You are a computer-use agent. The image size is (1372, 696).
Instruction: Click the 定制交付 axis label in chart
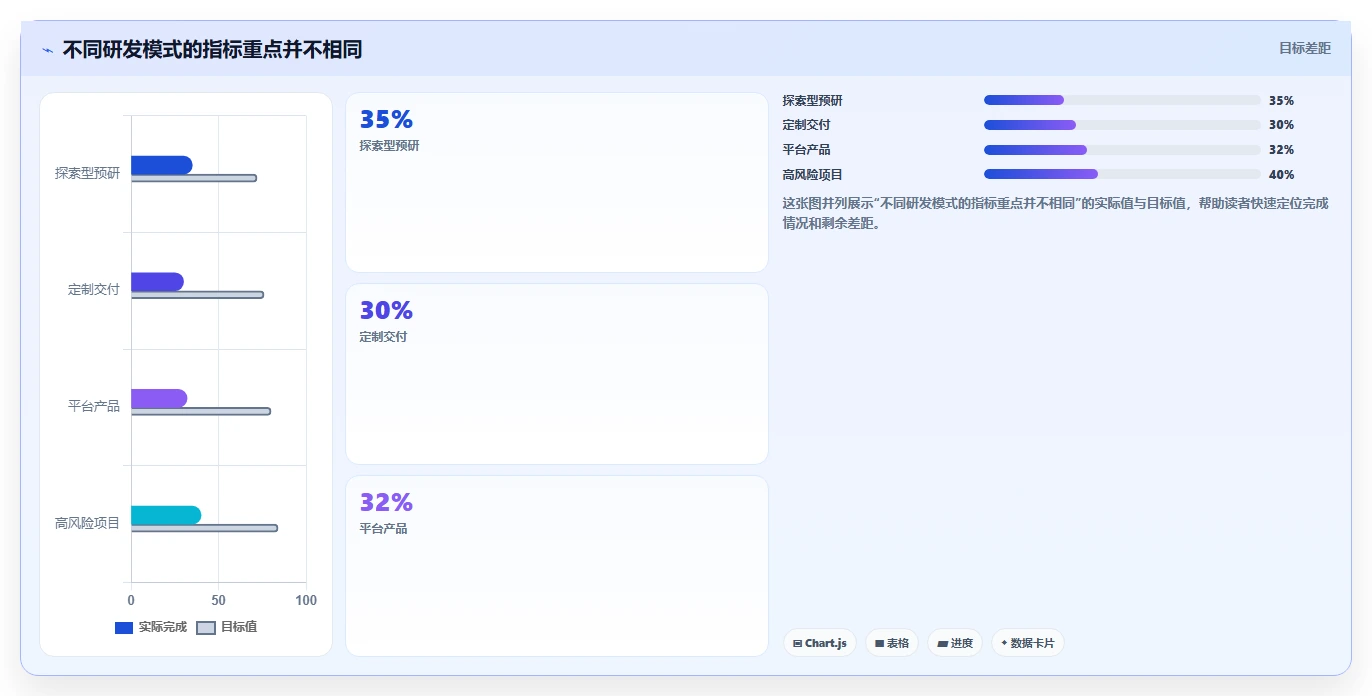pyautogui.click(x=94, y=290)
